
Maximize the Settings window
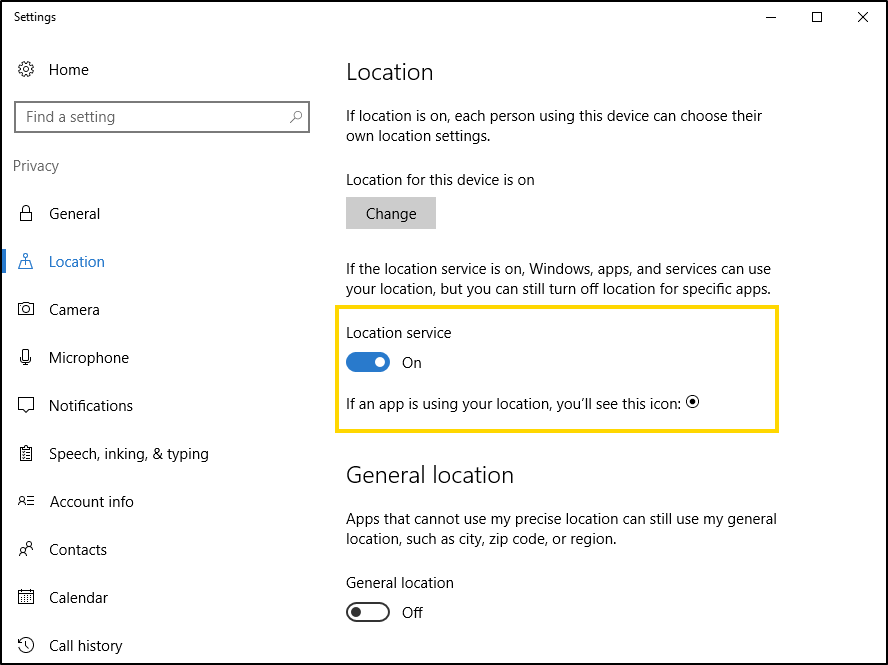[x=817, y=17]
